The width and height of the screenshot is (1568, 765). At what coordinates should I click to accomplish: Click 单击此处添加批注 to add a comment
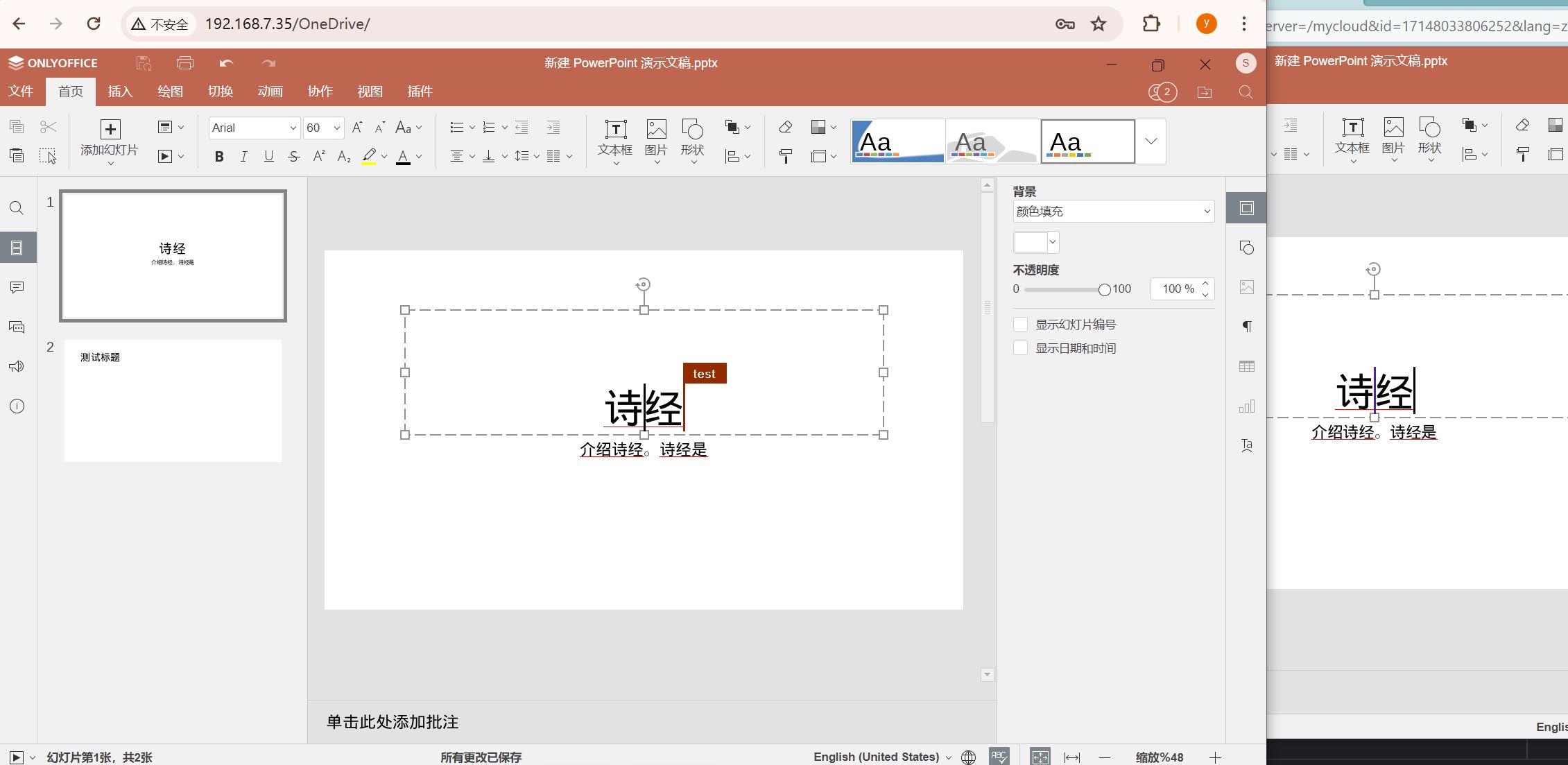pyautogui.click(x=392, y=722)
